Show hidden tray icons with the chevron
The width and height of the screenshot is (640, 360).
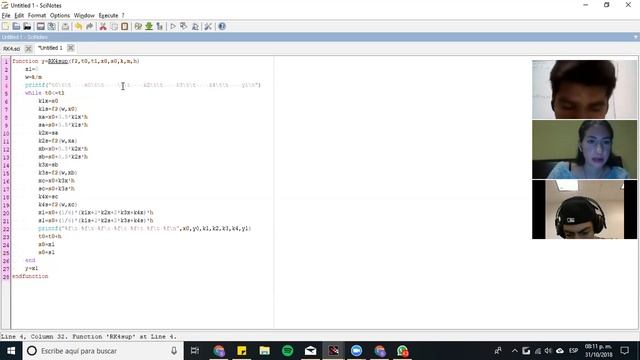click(x=514, y=351)
